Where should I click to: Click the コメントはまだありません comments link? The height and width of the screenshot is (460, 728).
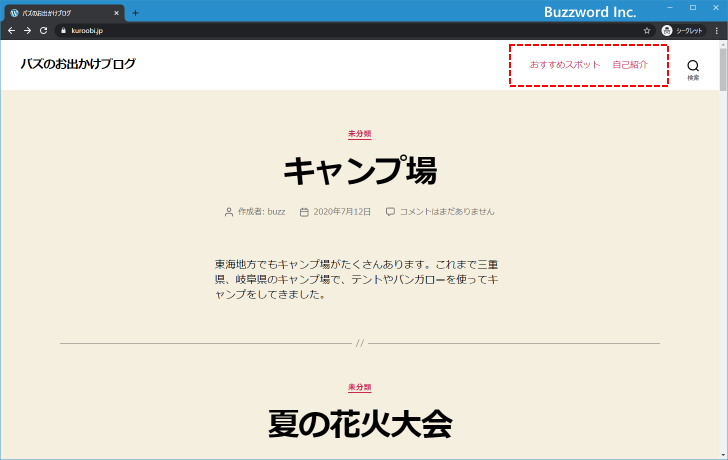pyautogui.click(x=447, y=212)
